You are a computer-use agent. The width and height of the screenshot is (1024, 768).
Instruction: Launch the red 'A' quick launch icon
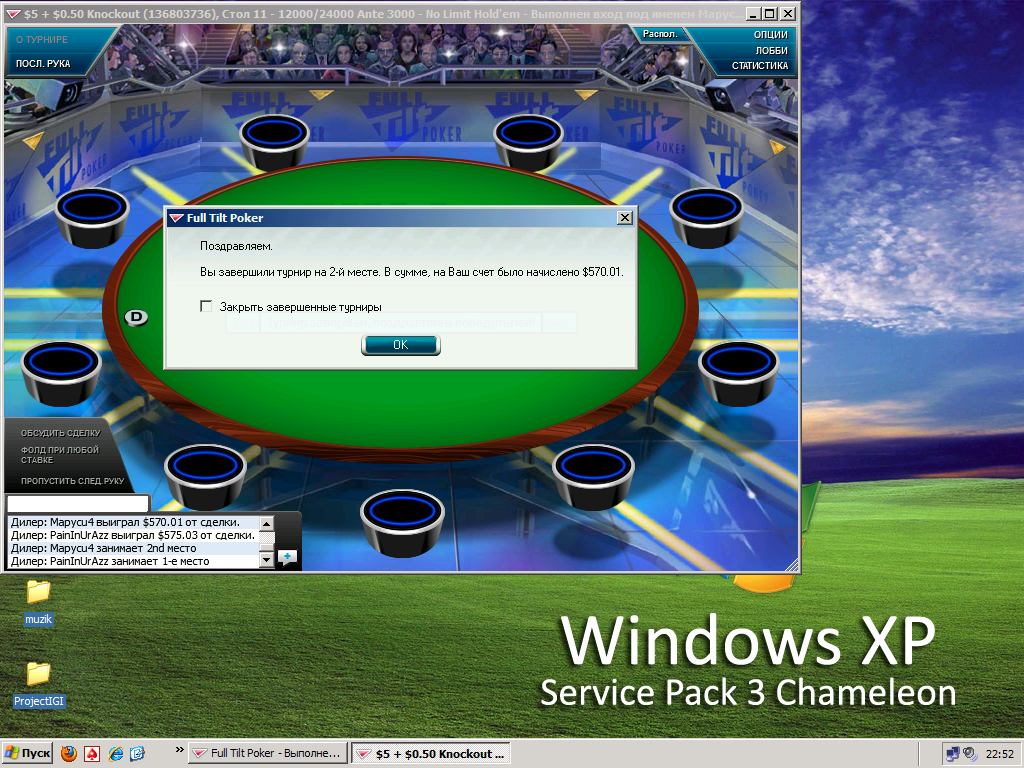click(92, 754)
